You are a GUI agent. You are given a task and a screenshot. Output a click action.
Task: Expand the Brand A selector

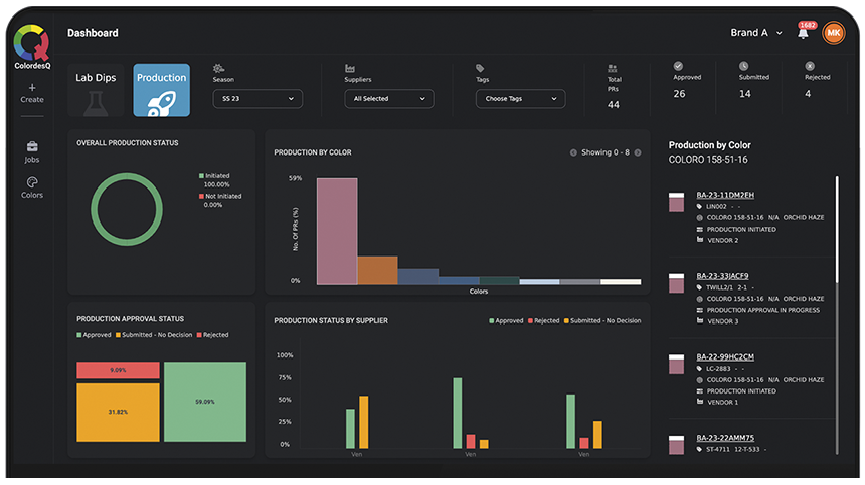point(756,33)
